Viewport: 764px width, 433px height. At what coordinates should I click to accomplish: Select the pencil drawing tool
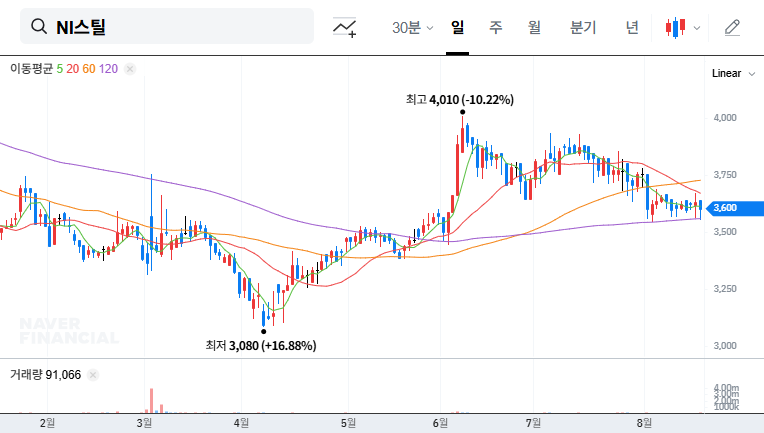[732, 27]
